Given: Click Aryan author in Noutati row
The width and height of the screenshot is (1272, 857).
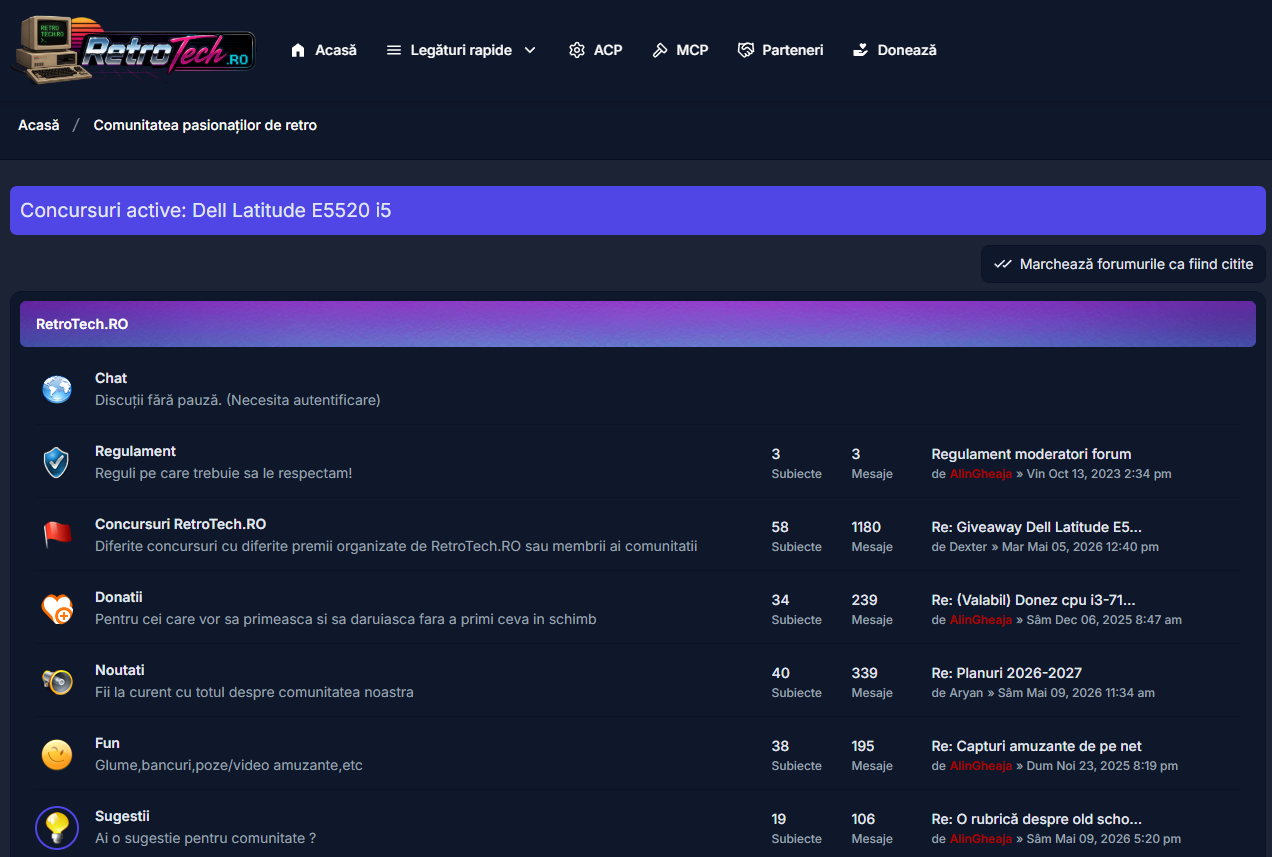Looking at the screenshot, I should (966, 693).
